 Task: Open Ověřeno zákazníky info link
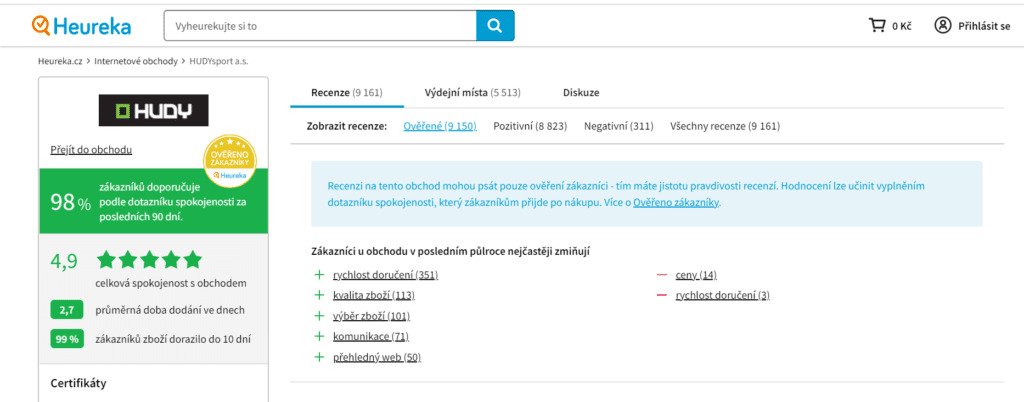pos(677,203)
